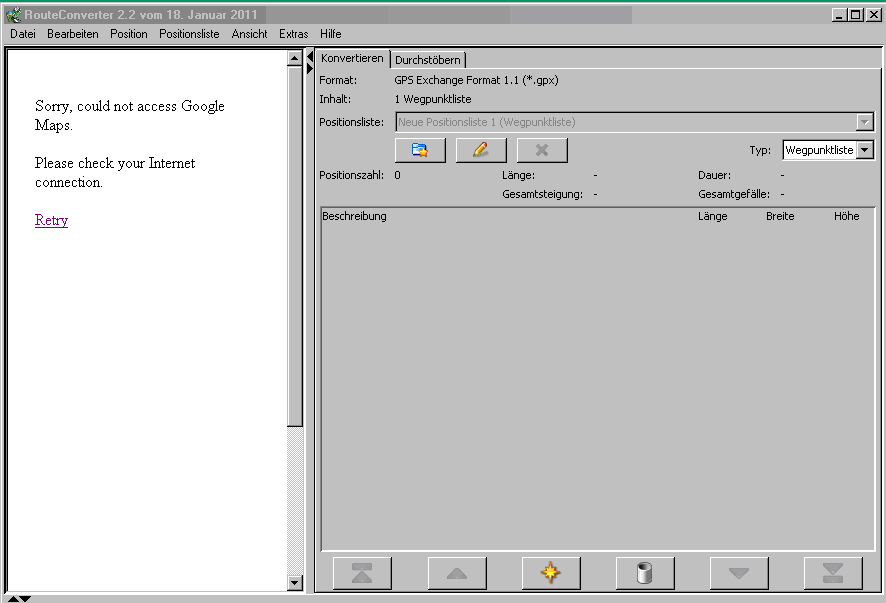The width and height of the screenshot is (886, 603).
Task: Expand the Positionsliste combo box
Action: 865,122
